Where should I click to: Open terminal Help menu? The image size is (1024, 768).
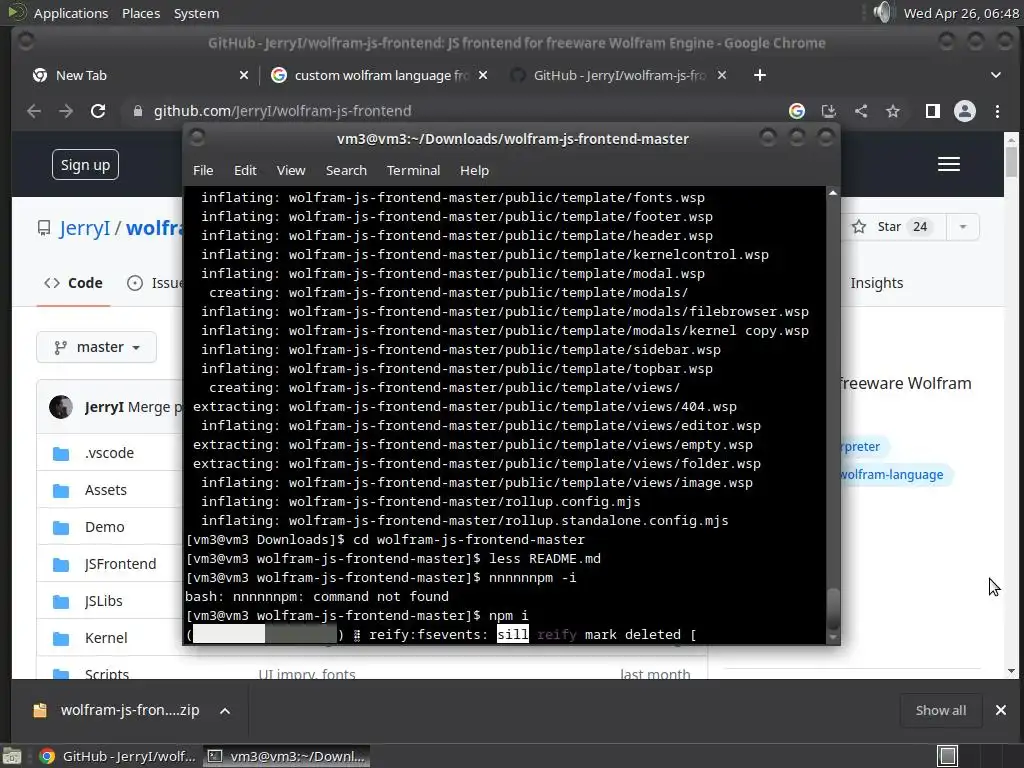474,170
